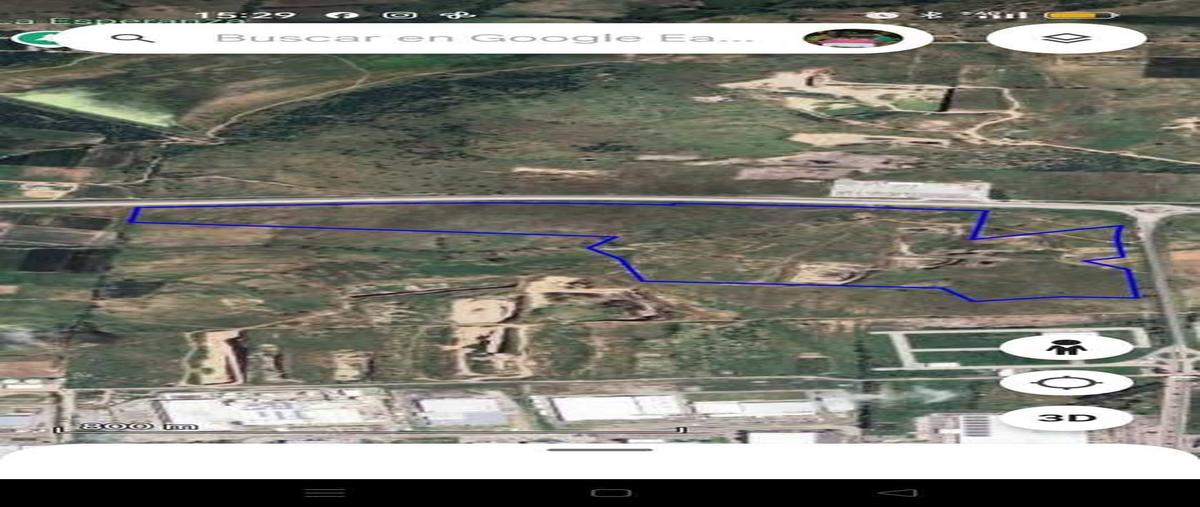The image size is (1200, 507).
Task: Tap the Android home navigation button
Action: (x=610, y=493)
